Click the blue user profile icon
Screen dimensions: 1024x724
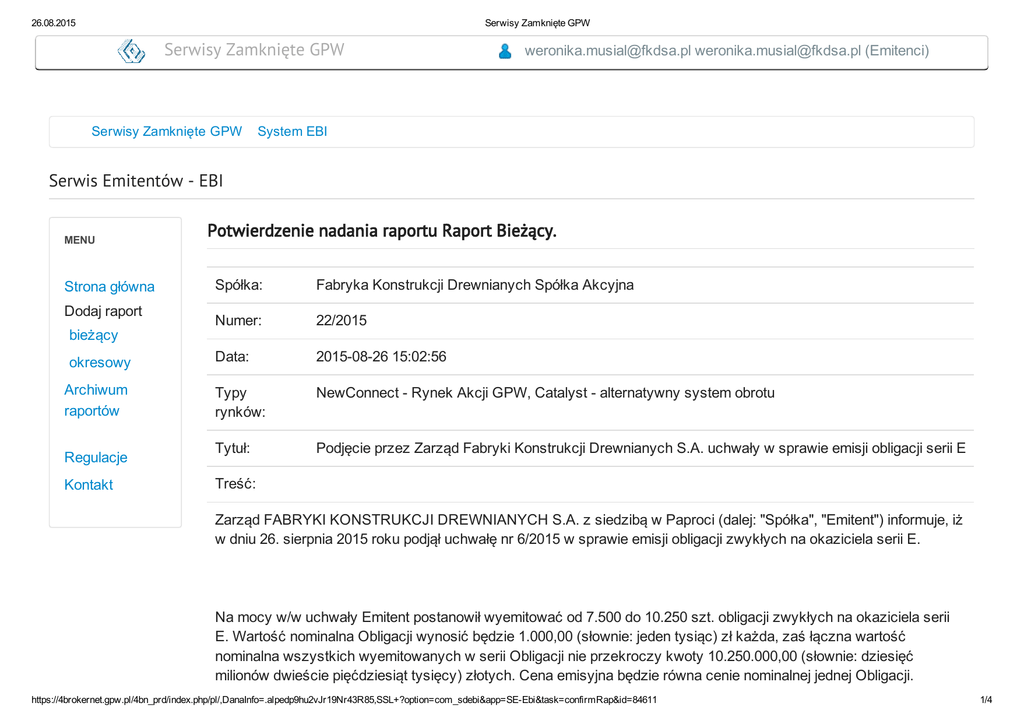505,51
